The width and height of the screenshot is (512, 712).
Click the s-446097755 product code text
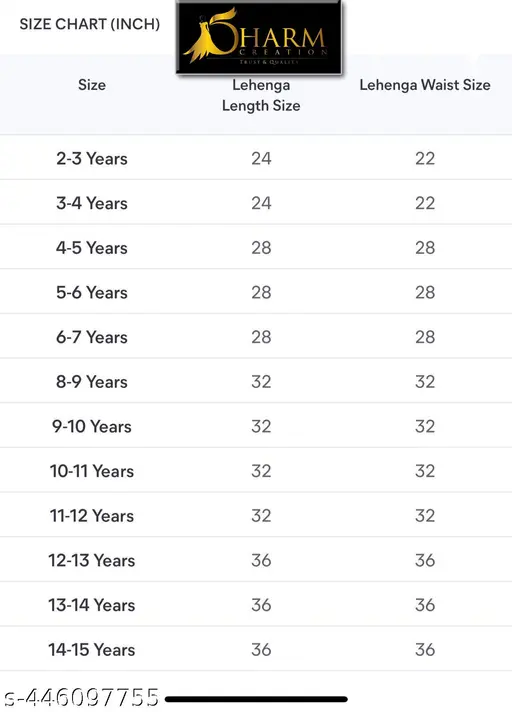(x=81, y=697)
